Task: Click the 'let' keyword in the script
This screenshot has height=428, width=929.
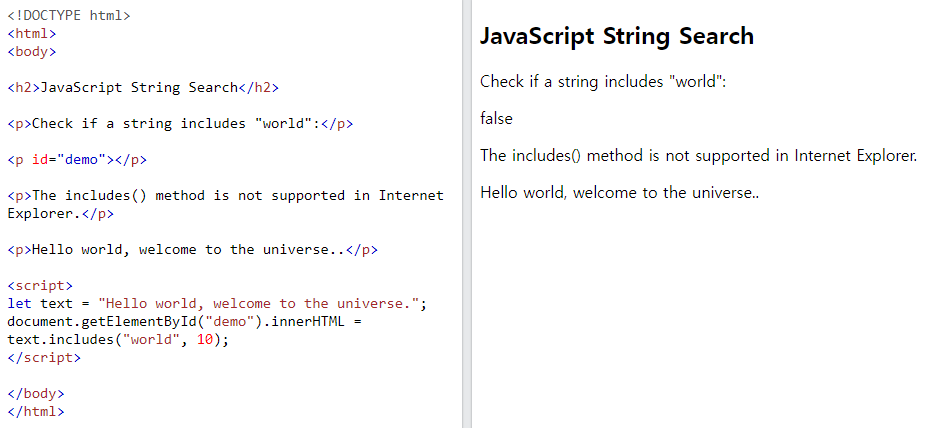Action: (20, 304)
